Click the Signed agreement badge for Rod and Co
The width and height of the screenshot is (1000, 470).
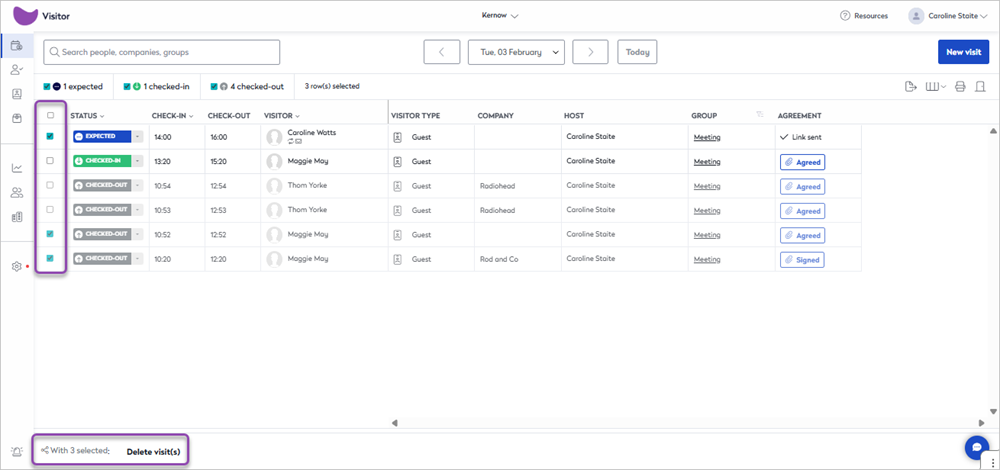click(x=802, y=260)
